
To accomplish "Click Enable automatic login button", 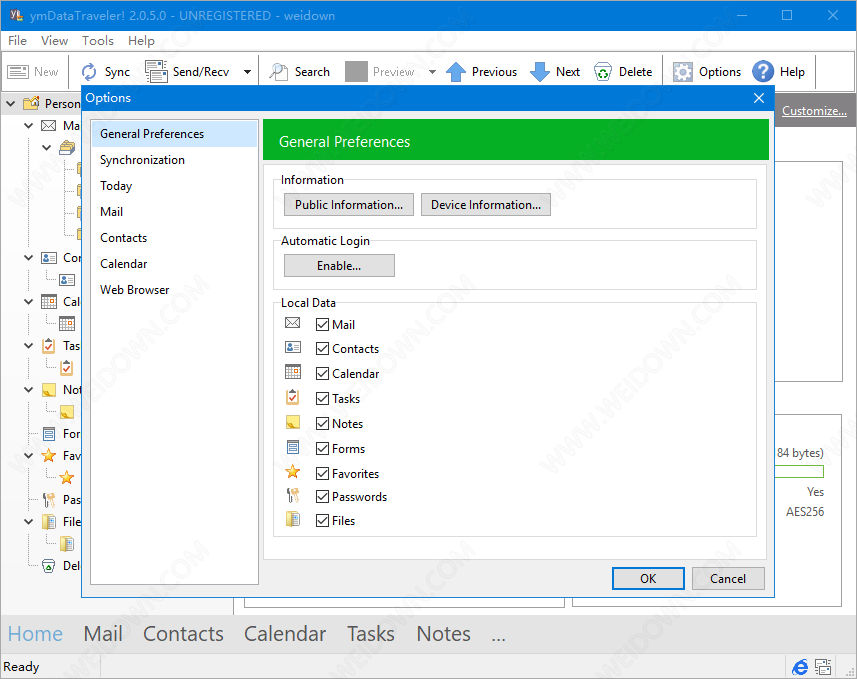I will pos(339,266).
